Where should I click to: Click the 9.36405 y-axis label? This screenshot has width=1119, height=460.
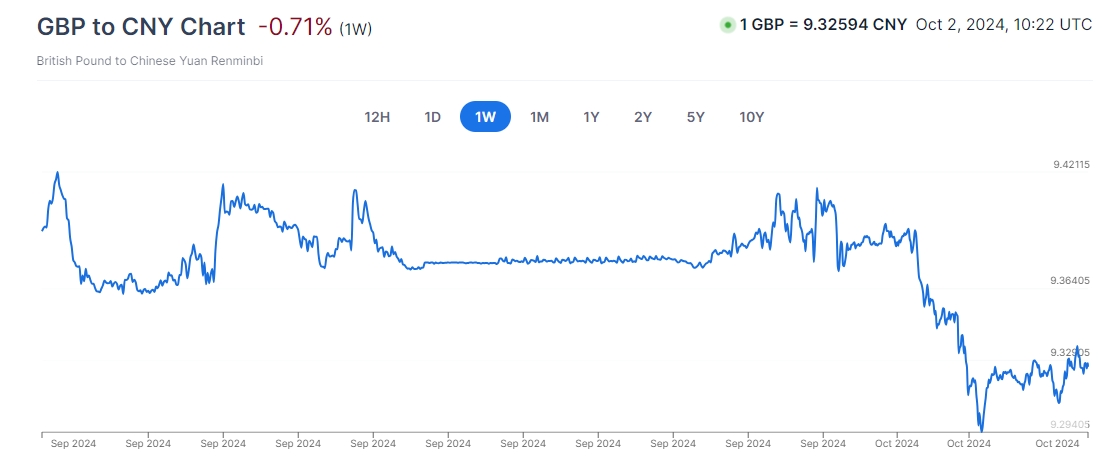coord(1070,281)
